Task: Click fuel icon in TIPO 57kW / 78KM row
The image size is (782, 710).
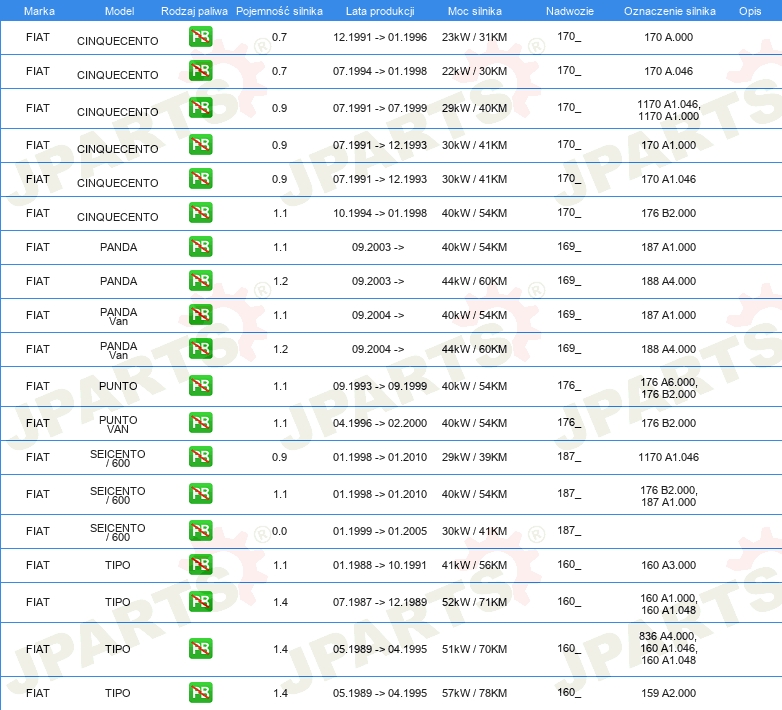Action: [x=200, y=693]
